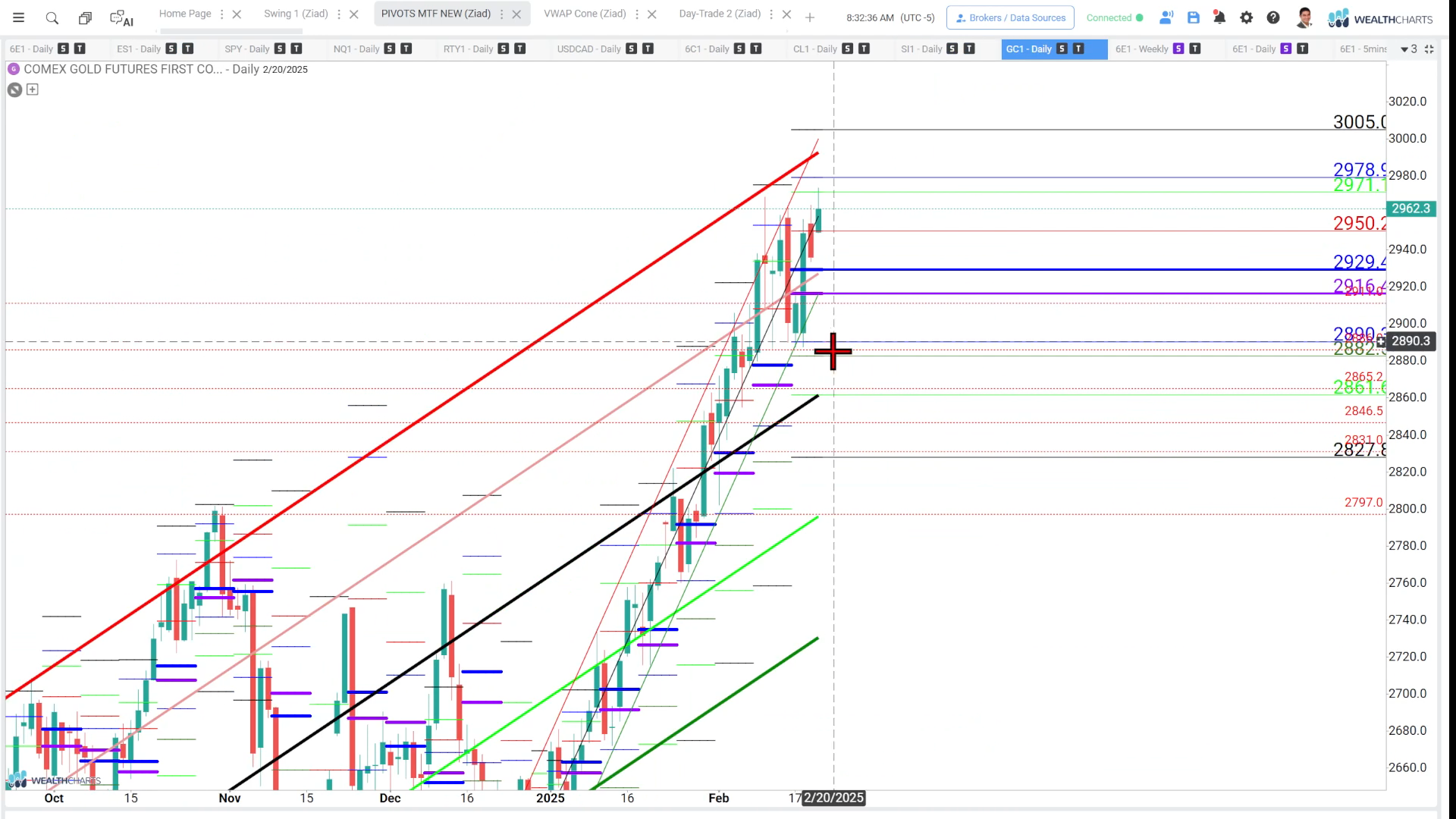Toggle S badge on GC1 - Daily tab
The height and width of the screenshot is (819, 1456).
1062,49
